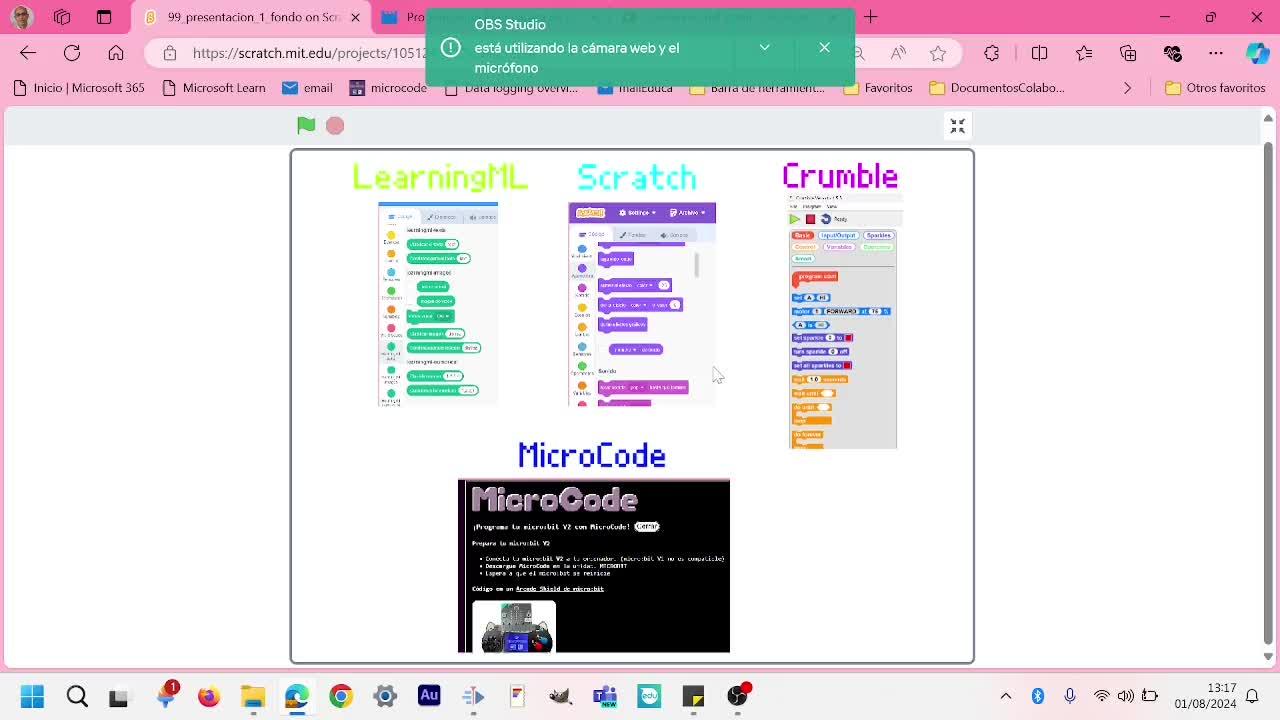1280x720 pixels.
Task: Open File Explorer from the taskbar
Action: click(x=252, y=696)
